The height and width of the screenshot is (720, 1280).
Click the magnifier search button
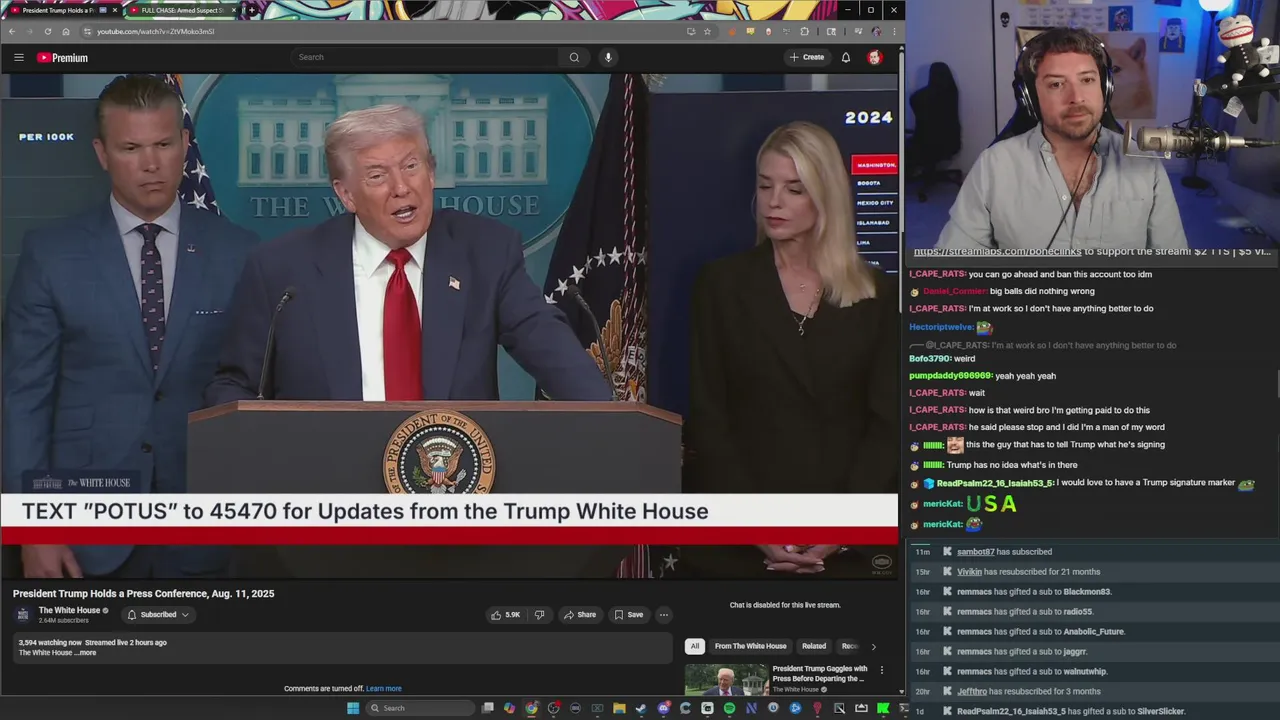tap(574, 57)
